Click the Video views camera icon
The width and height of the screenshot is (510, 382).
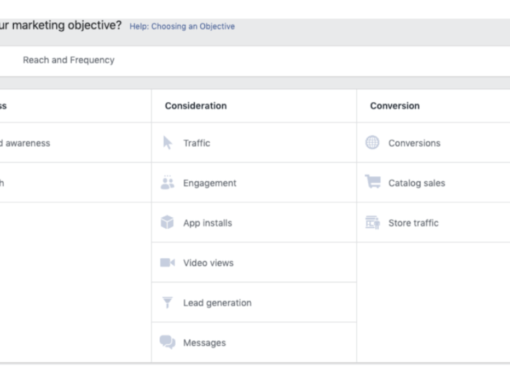(x=167, y=263)
